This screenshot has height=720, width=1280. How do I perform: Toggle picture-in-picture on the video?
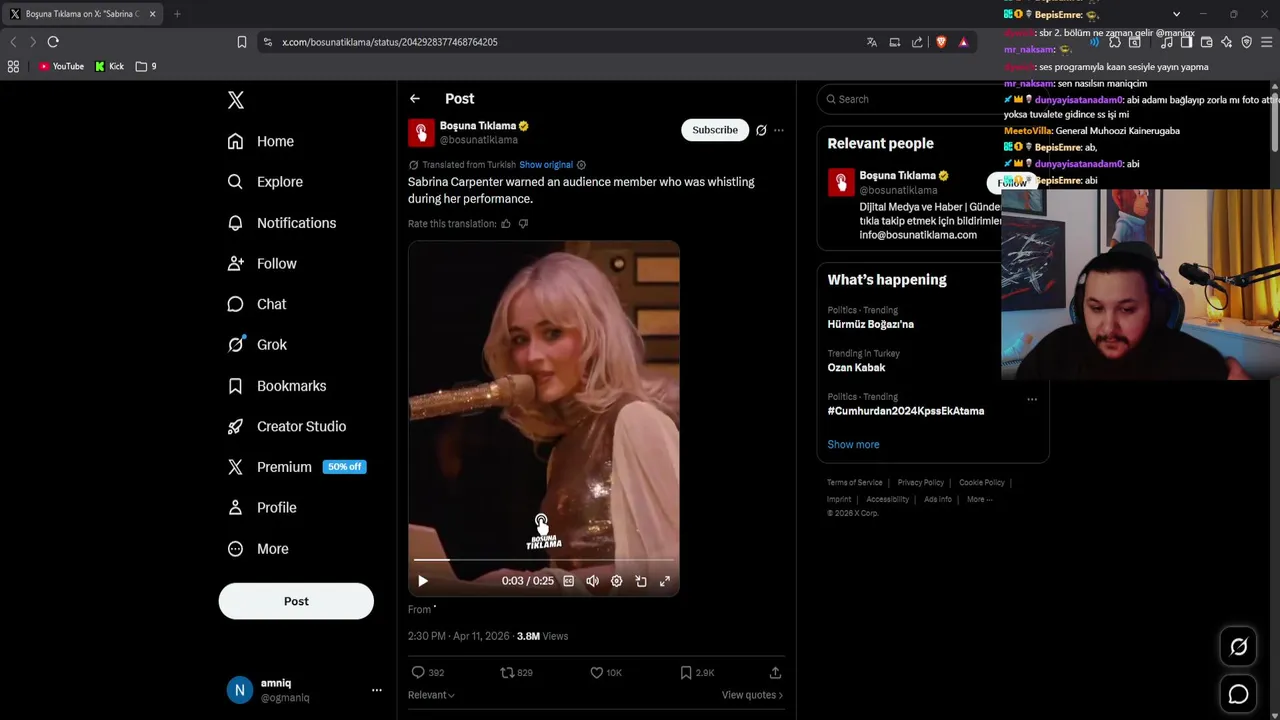pyautogui.click(x=641, y=581)
